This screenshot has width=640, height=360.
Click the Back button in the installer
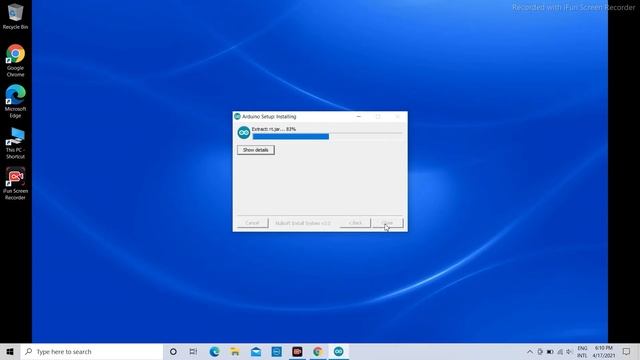(355, 223)
